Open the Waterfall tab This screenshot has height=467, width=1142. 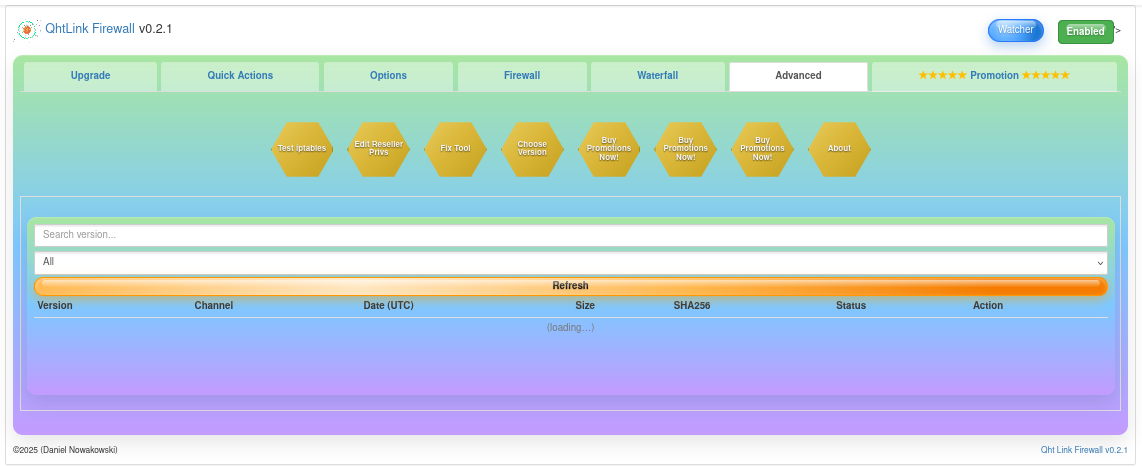click(x=658, y=76)
